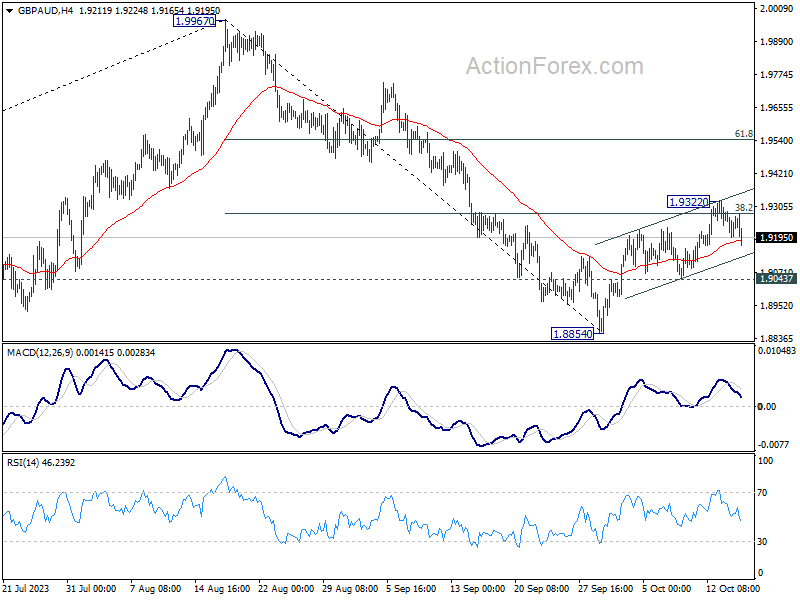Click the 31 Jul 00:00 time axis label
The width and height of the screenshot is (800, 600).
(x=91, y=588)
